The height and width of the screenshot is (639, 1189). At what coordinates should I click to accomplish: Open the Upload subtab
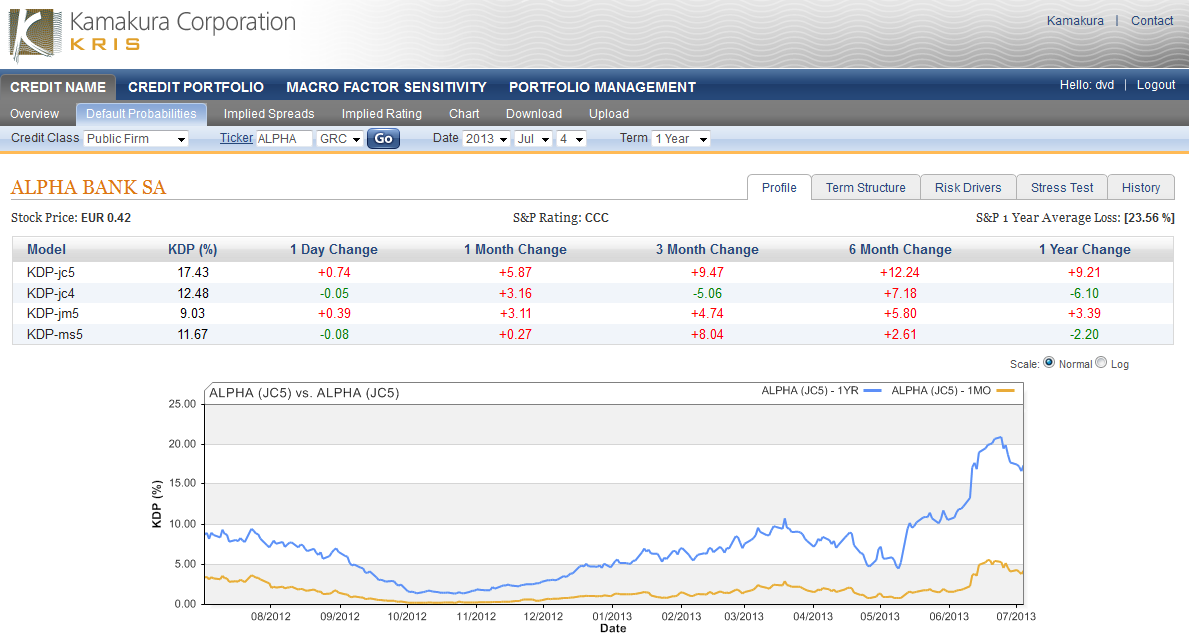click(x=609, y=114)
